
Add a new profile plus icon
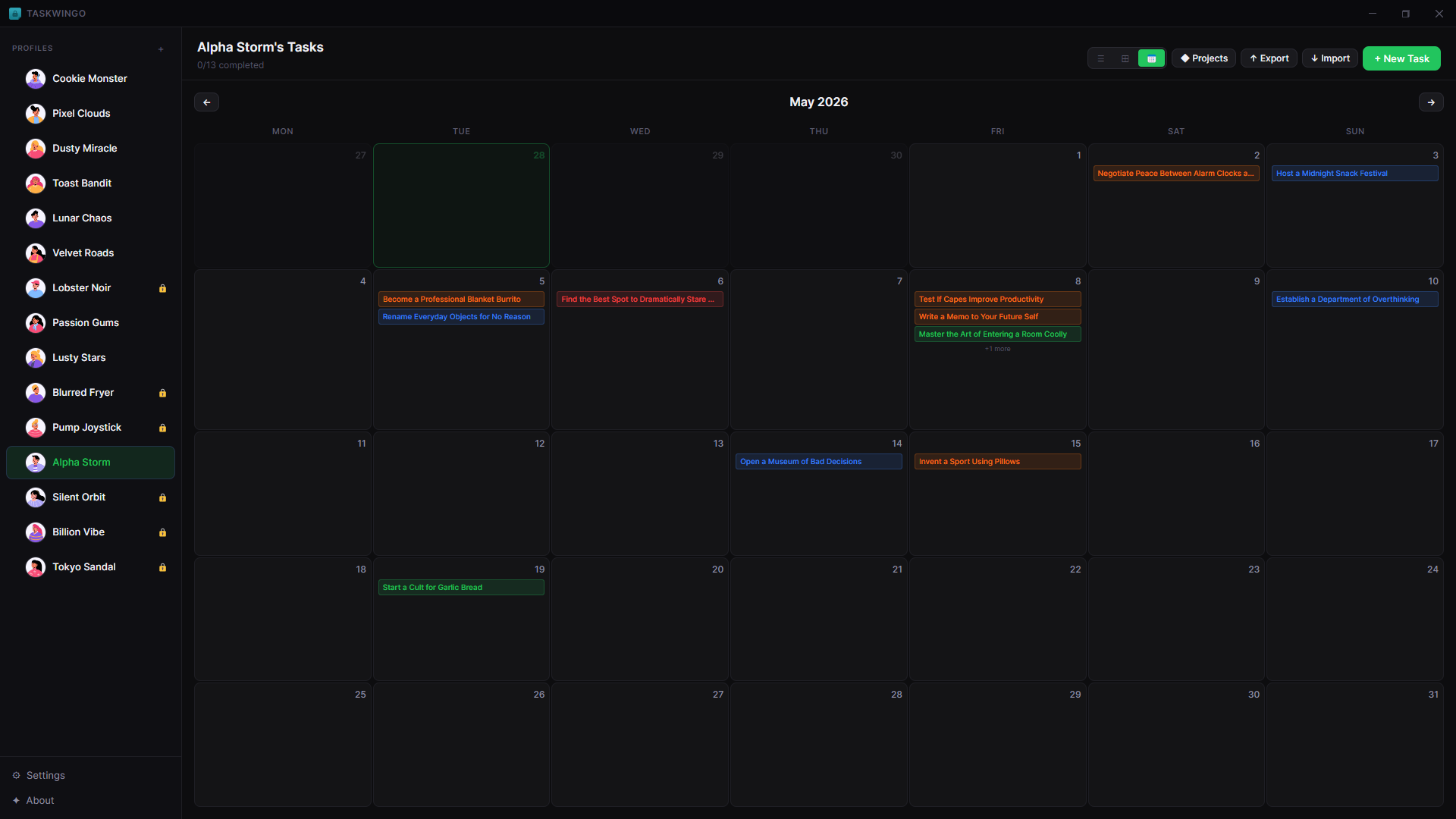tap(161, 49)
